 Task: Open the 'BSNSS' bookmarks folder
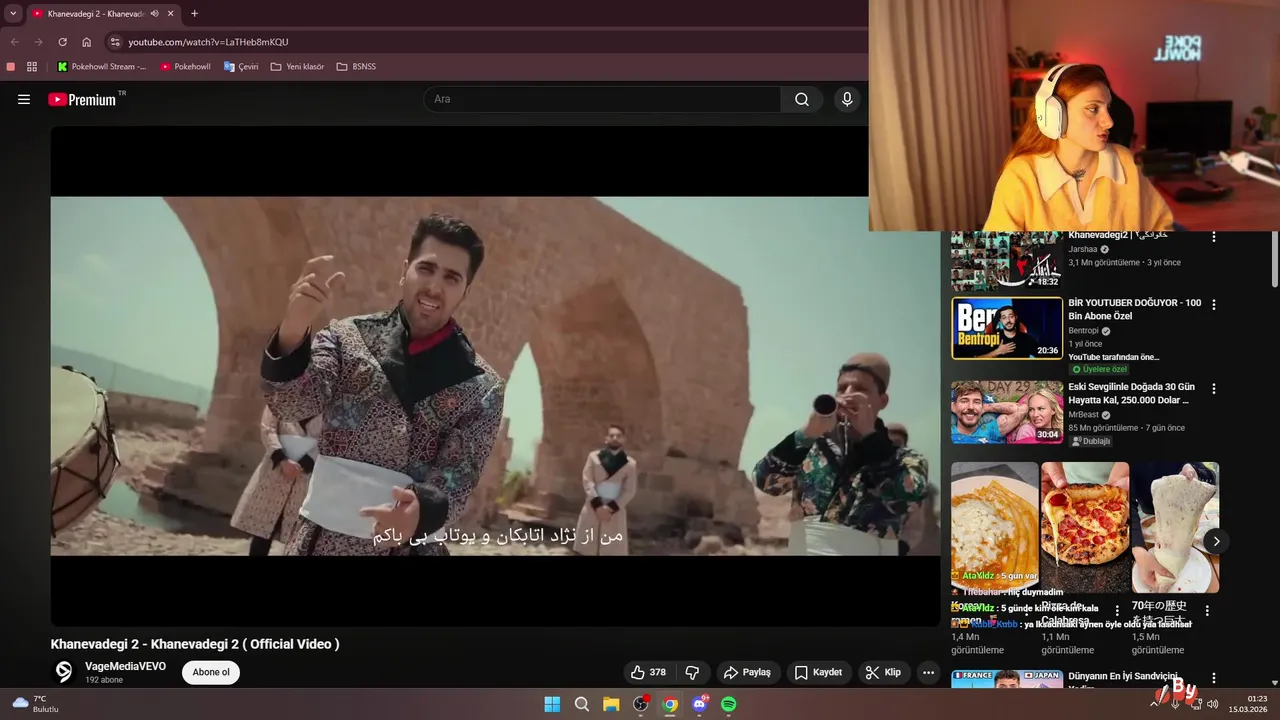click(x=357, y=67)
